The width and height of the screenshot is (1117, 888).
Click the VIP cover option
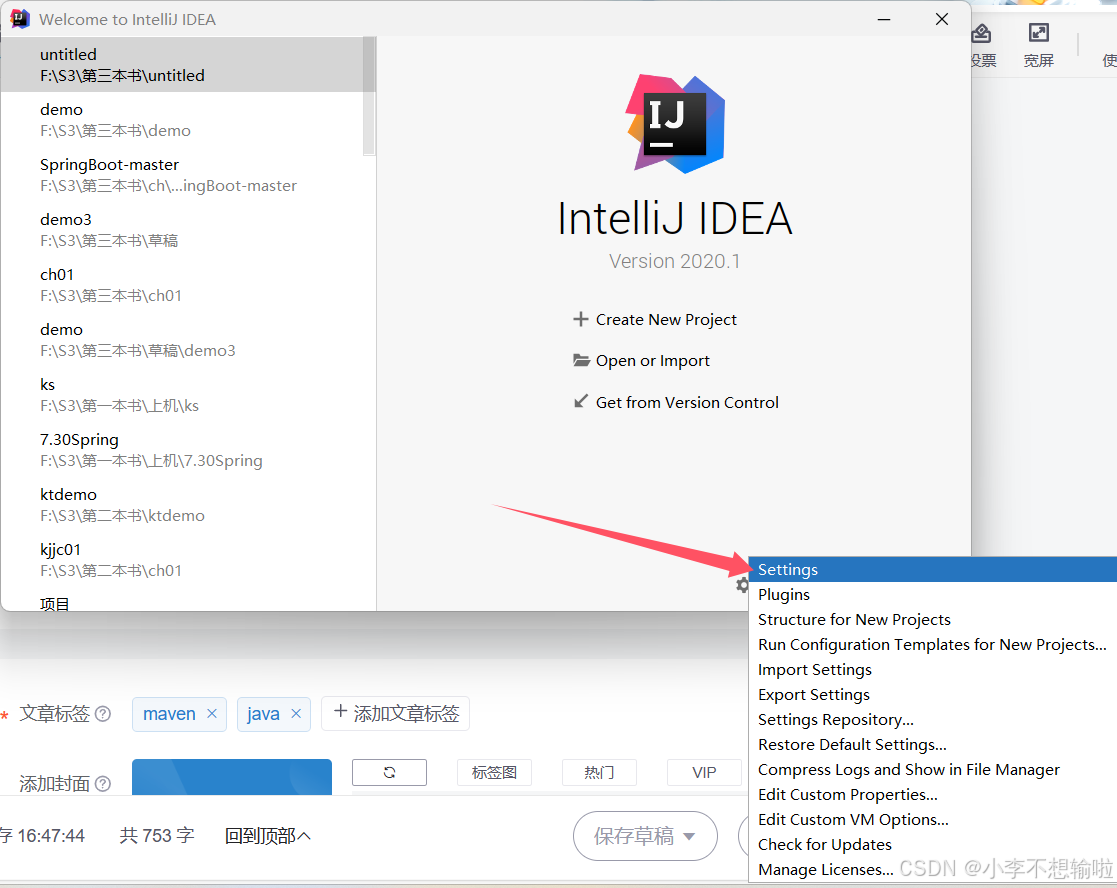coord(704,773)
